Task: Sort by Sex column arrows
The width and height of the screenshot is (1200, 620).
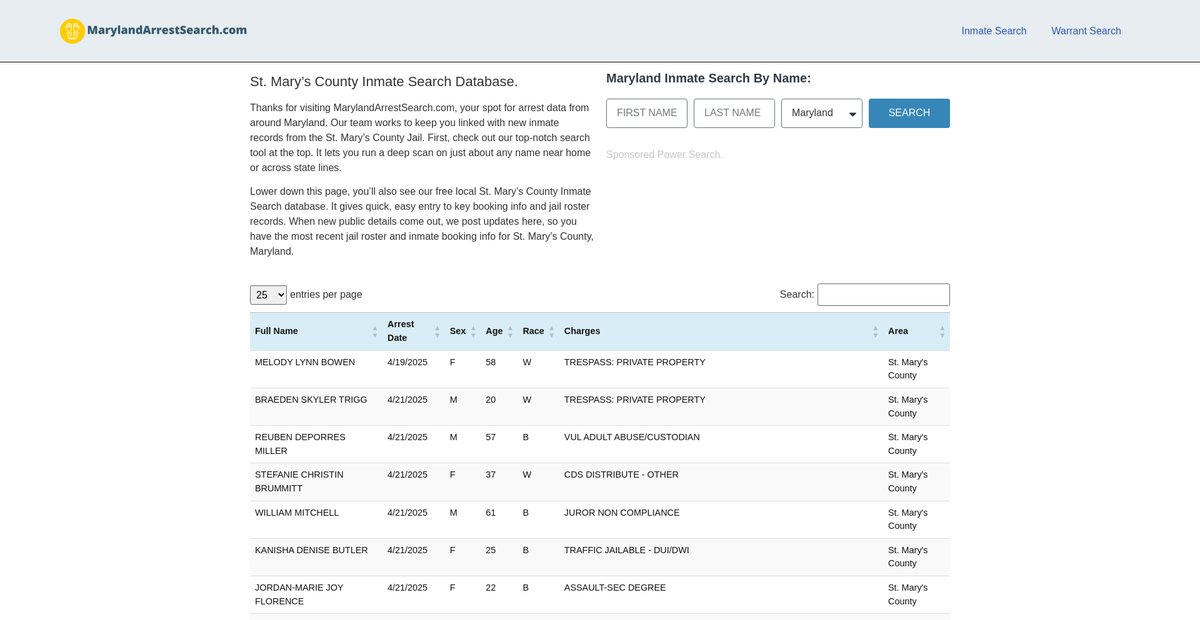Action: point(473,331)
